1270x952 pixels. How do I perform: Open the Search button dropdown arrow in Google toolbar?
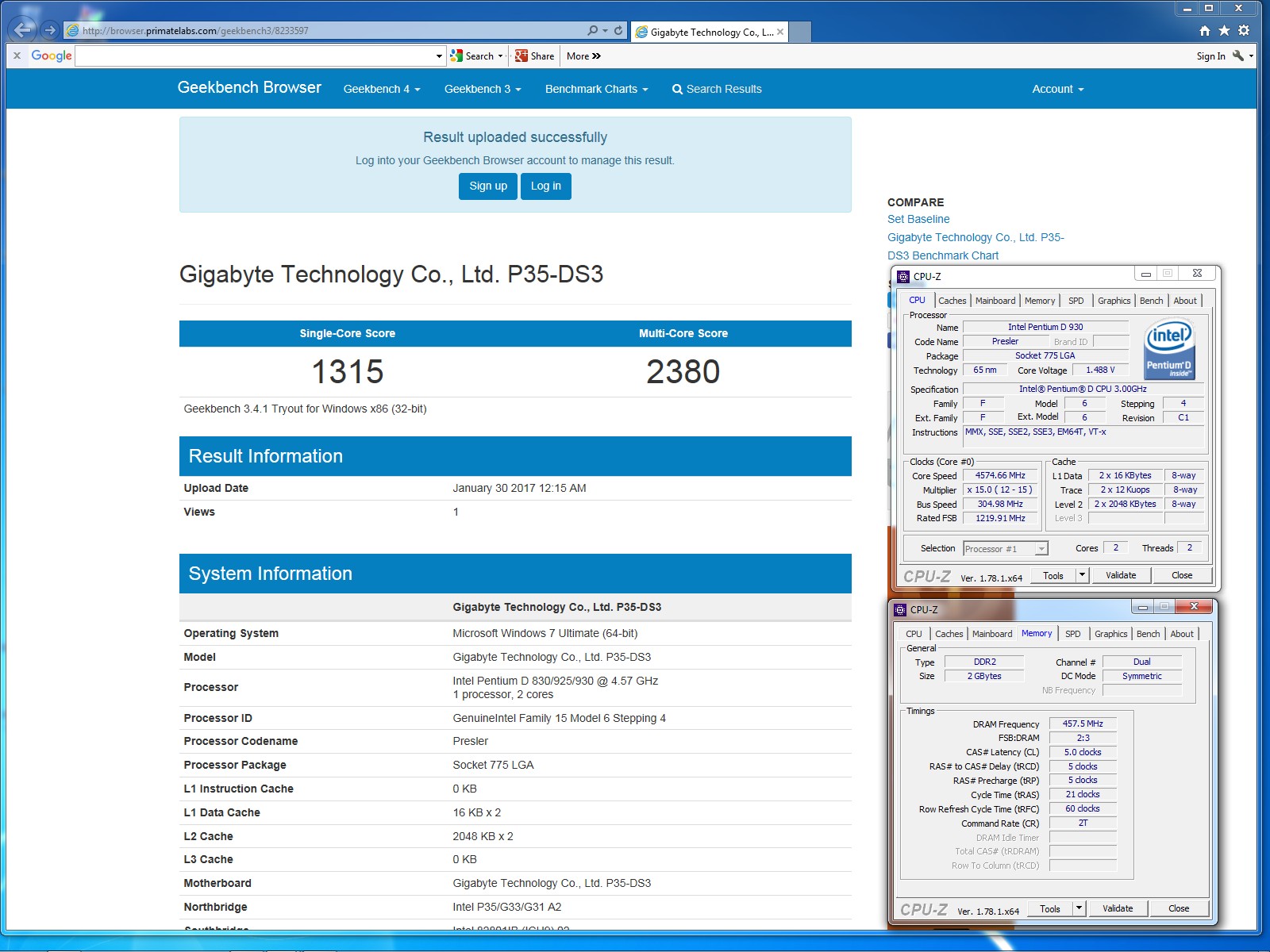tap(501, 56)
